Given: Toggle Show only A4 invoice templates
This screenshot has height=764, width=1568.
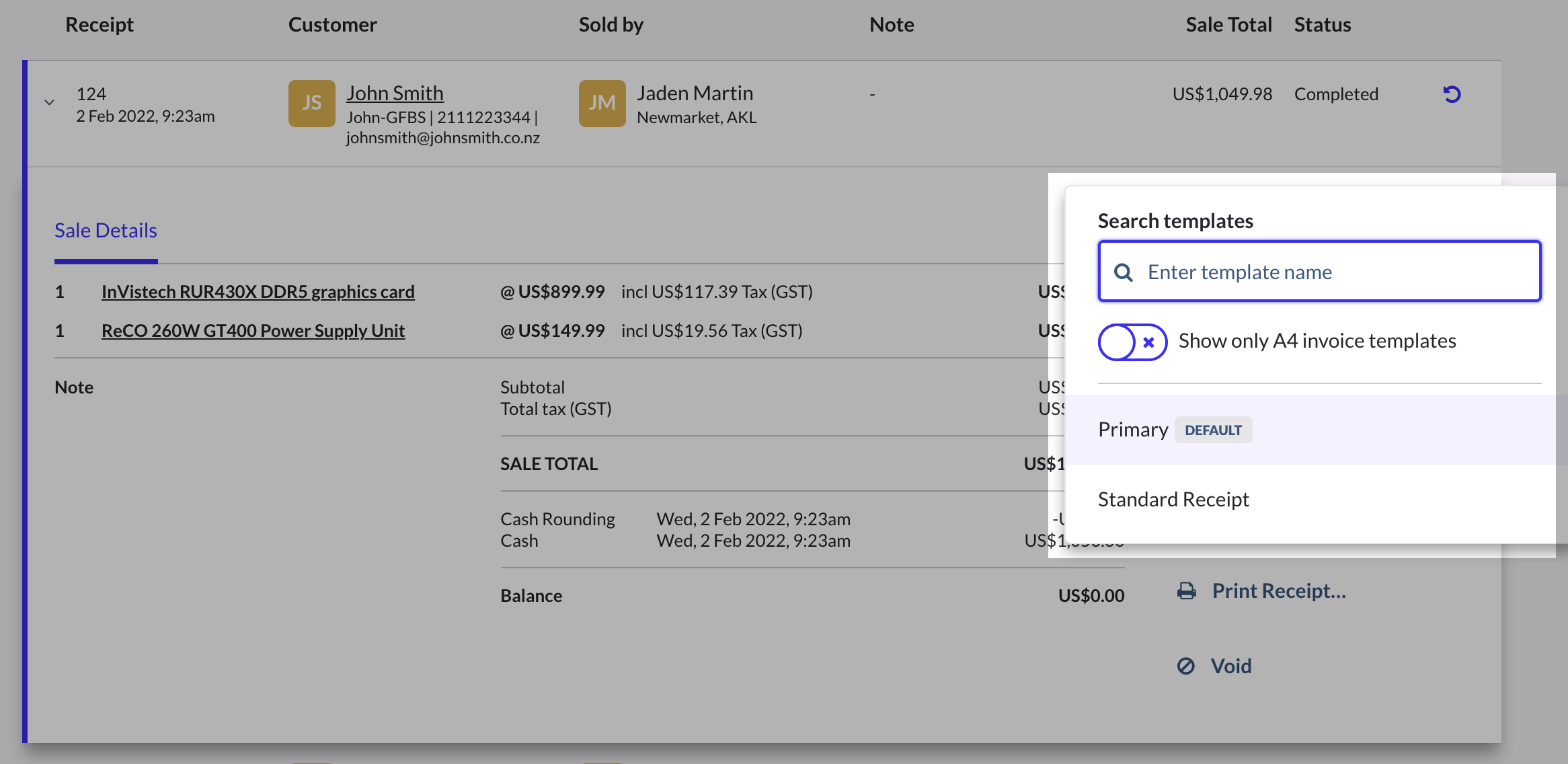Looking at the screenshot, I should (1132, 342).
